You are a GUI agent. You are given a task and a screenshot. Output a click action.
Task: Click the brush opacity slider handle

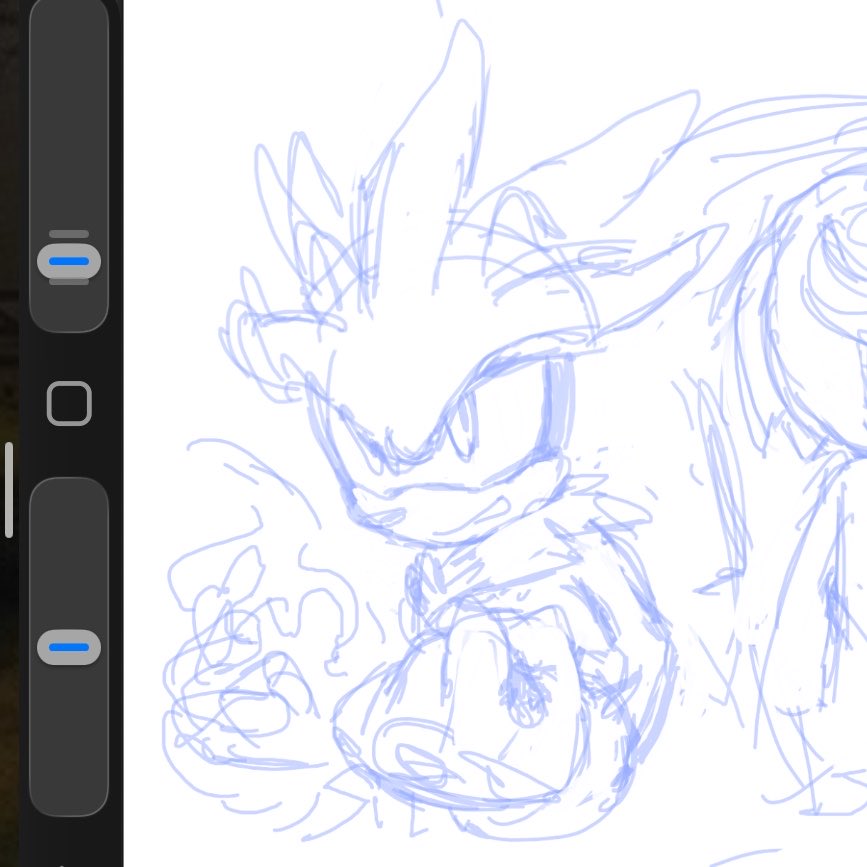tap(69, 647)
